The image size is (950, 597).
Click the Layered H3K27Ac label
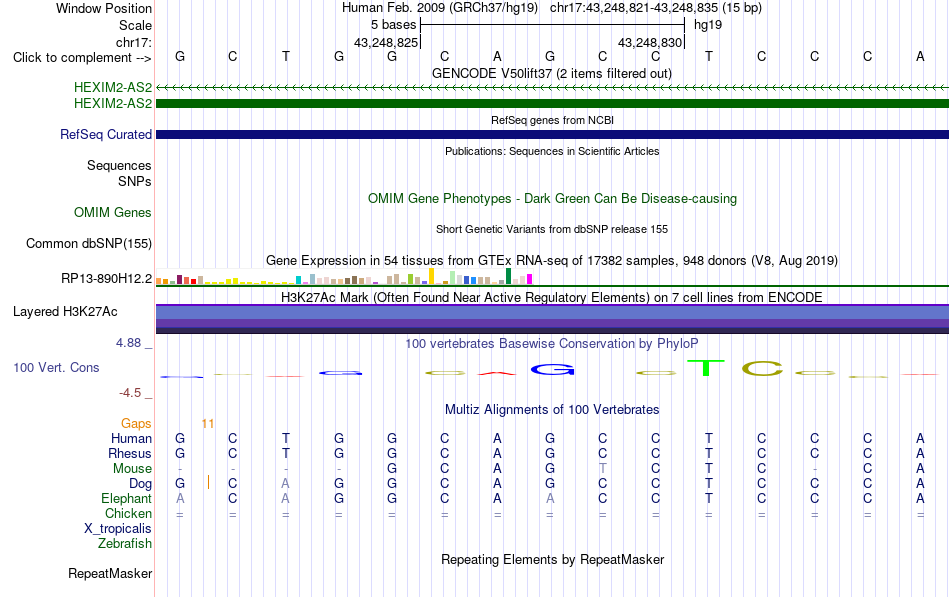coord(65,312)
